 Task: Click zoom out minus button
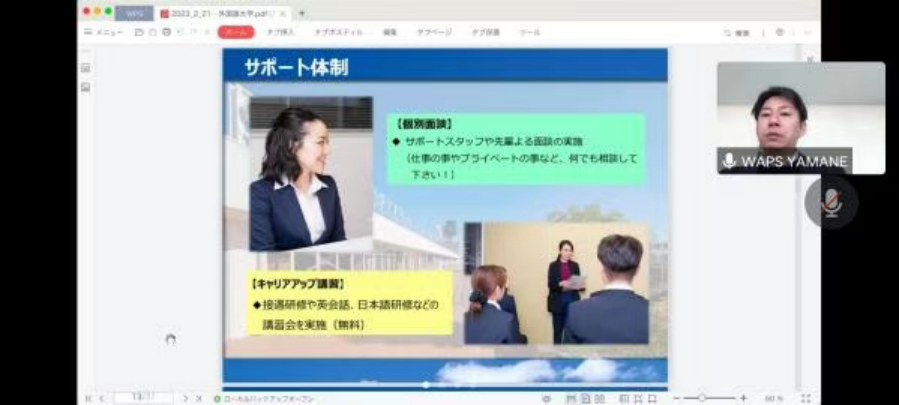[675, 398]
